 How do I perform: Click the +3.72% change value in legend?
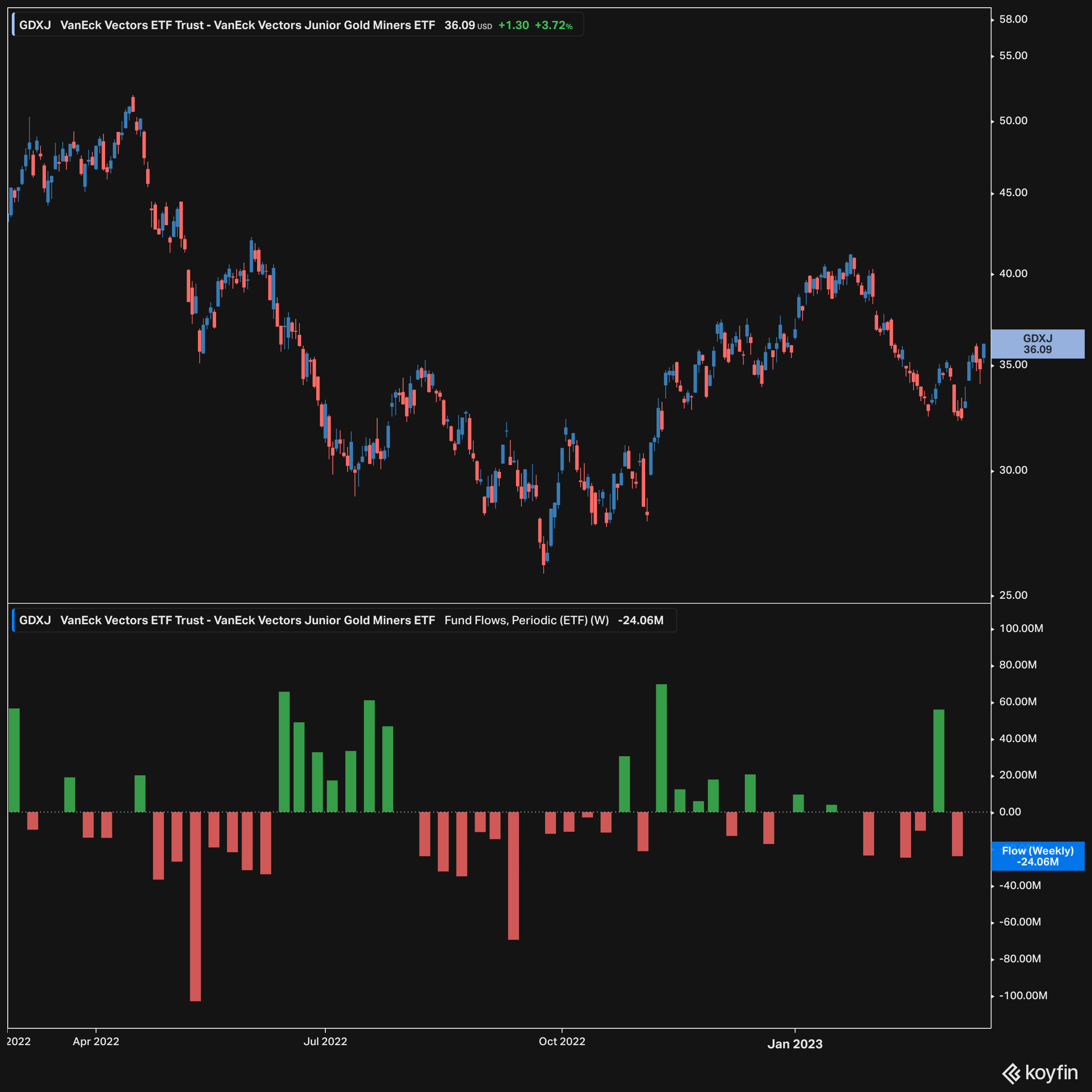click(553, 25)
